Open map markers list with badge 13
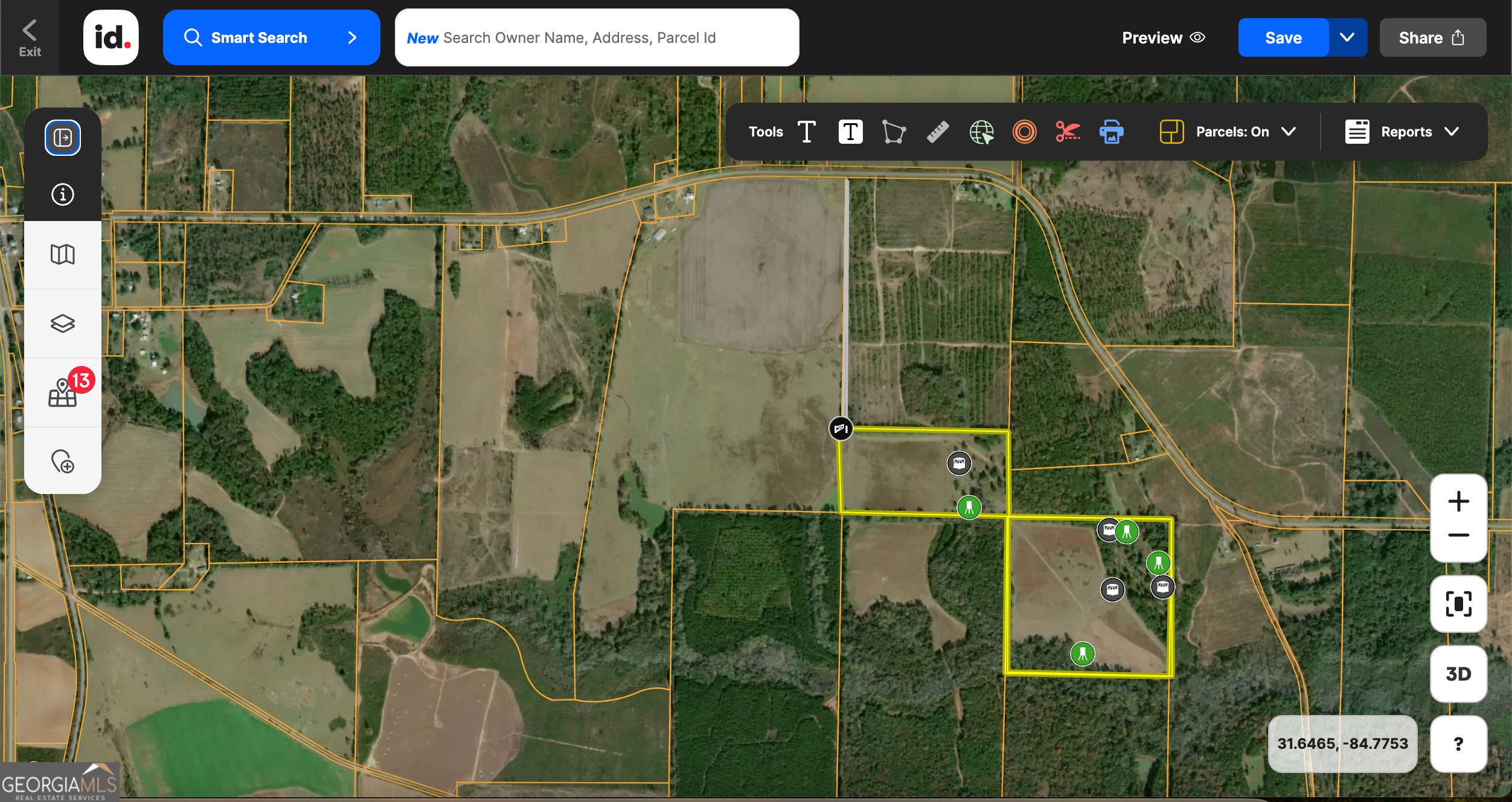The image size is (1512, 802). [x=63, y=393]
